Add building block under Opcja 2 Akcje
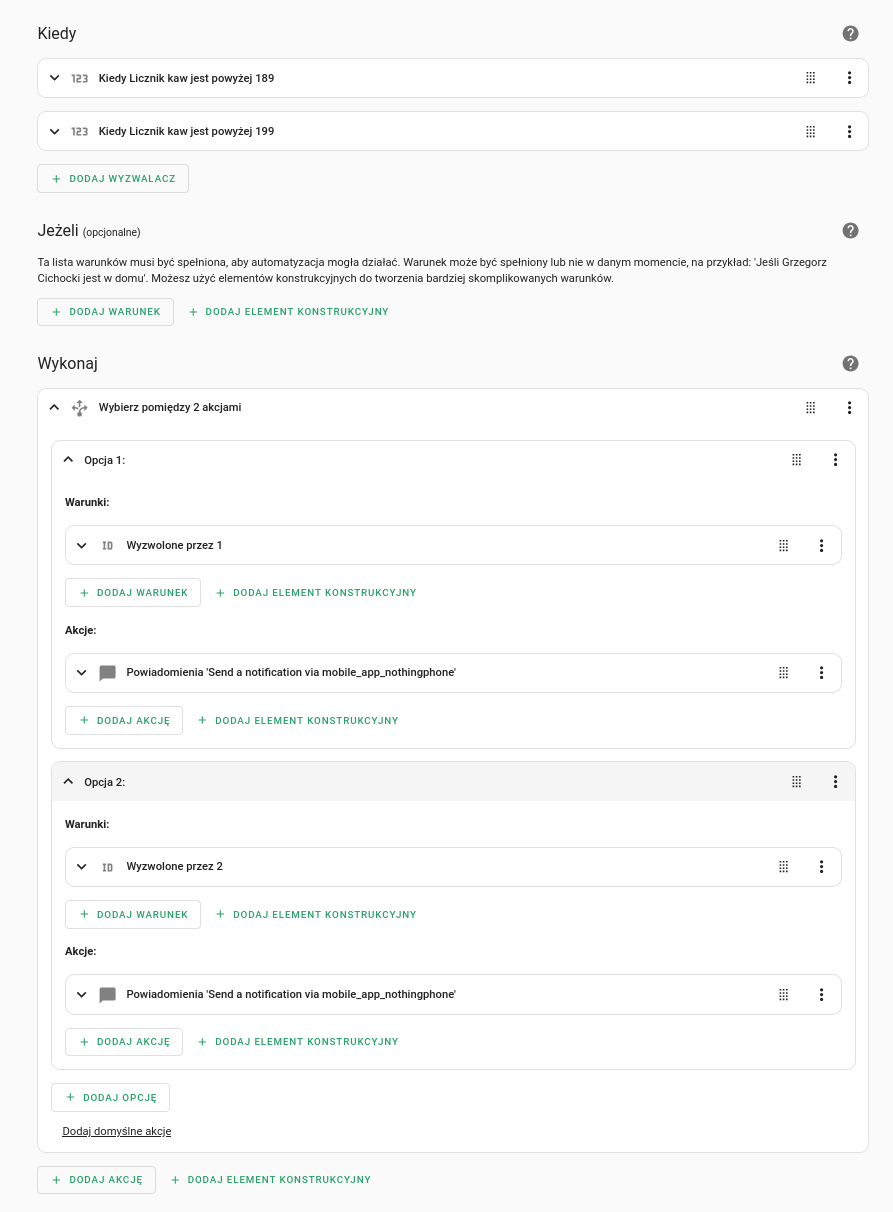This screenshot has width=893, height=1212. click(298, 1042)
